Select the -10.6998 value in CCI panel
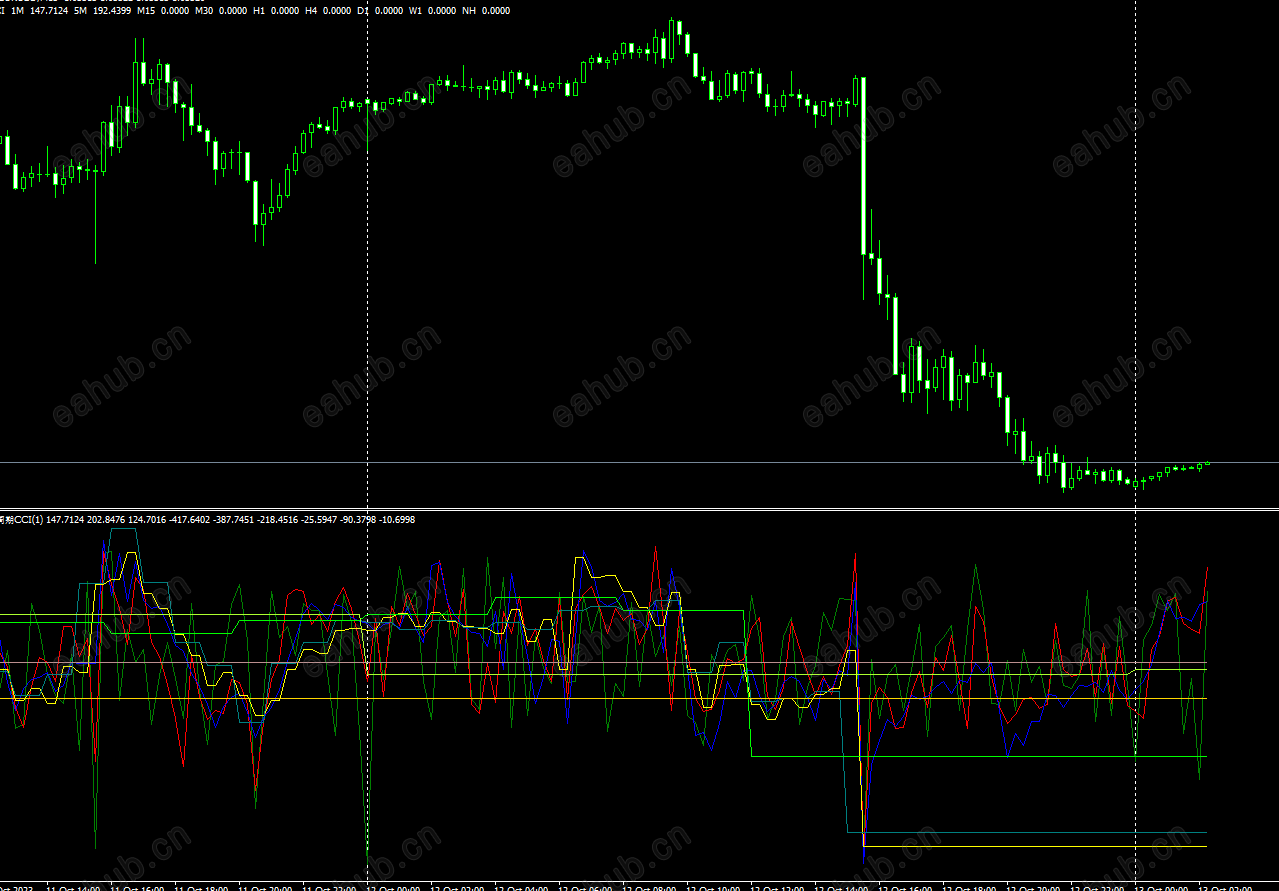The image size is (1279, 891). pos(397,520)
